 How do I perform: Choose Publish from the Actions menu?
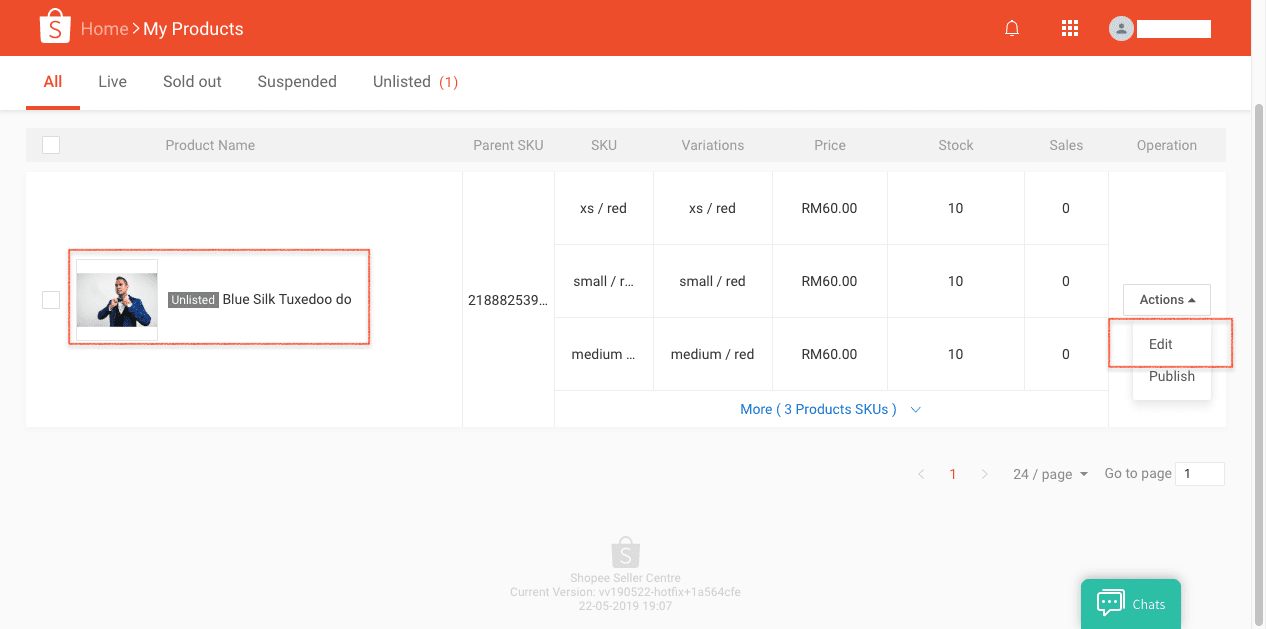coord(1171,377)
